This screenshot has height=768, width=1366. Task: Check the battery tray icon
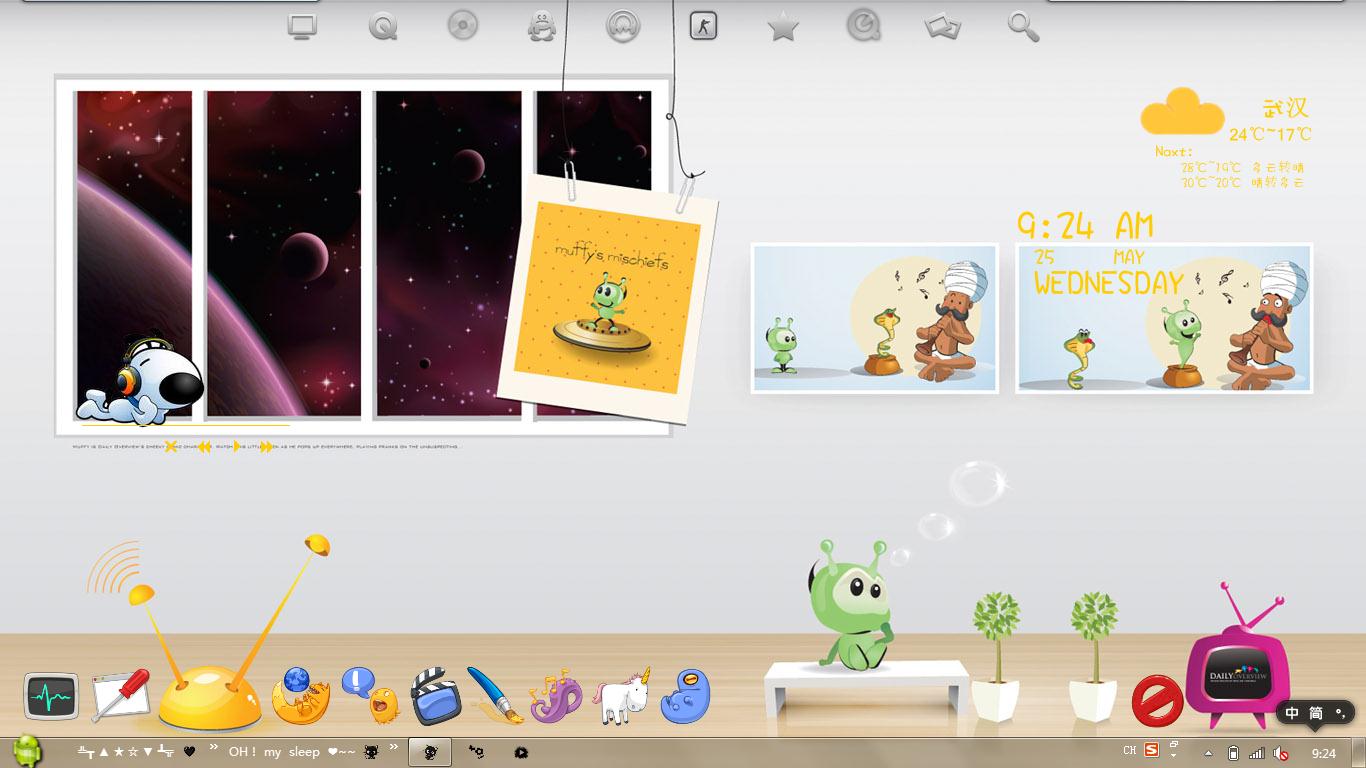pos(1233,753)
